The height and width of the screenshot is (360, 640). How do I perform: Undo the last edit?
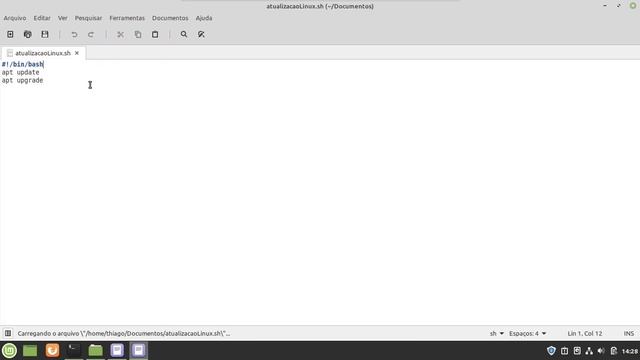click(74, 35)
